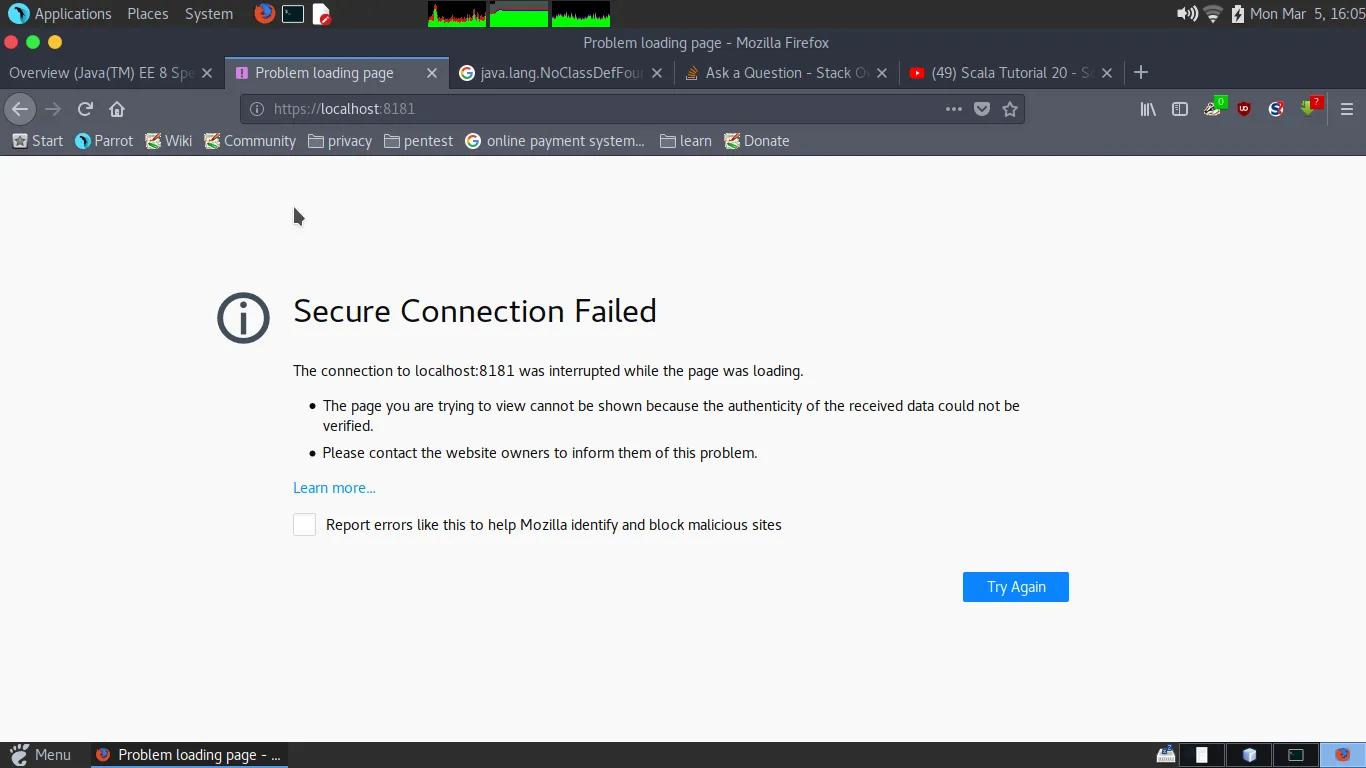Bookmark this page with the star

1010,109
